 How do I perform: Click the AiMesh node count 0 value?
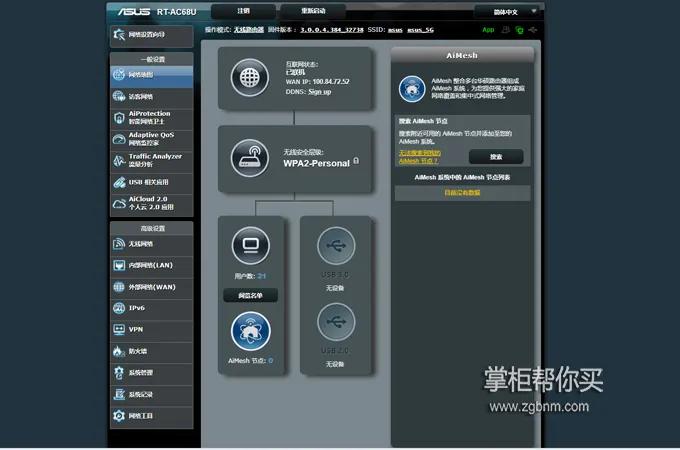[x=271, y=361]
